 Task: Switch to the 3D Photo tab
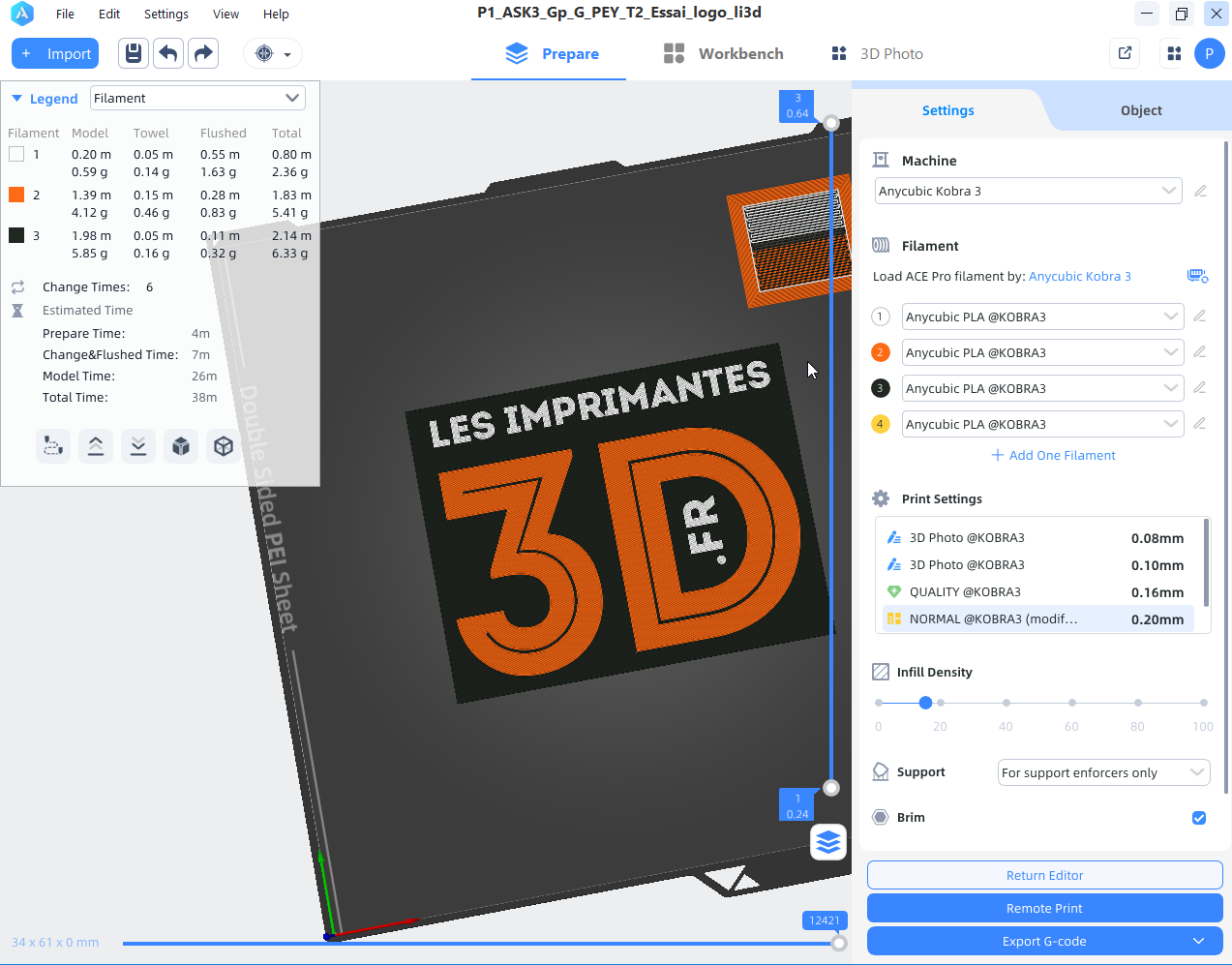pos(877,53)
